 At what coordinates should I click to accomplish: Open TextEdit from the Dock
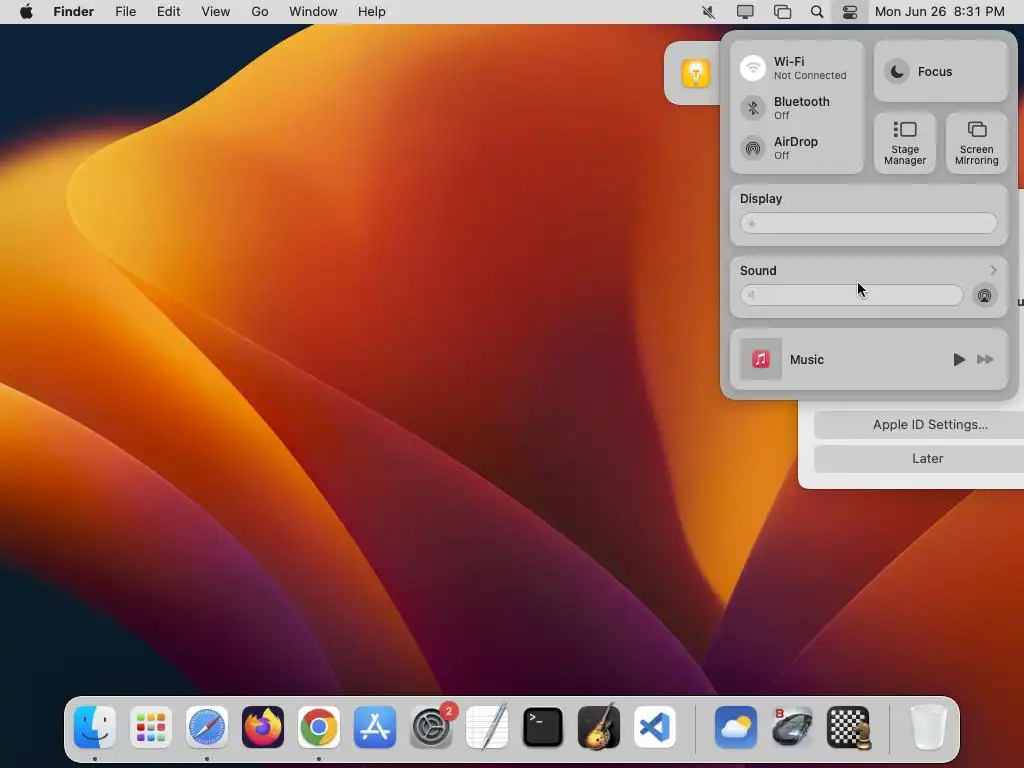click(x=487, y=727)
